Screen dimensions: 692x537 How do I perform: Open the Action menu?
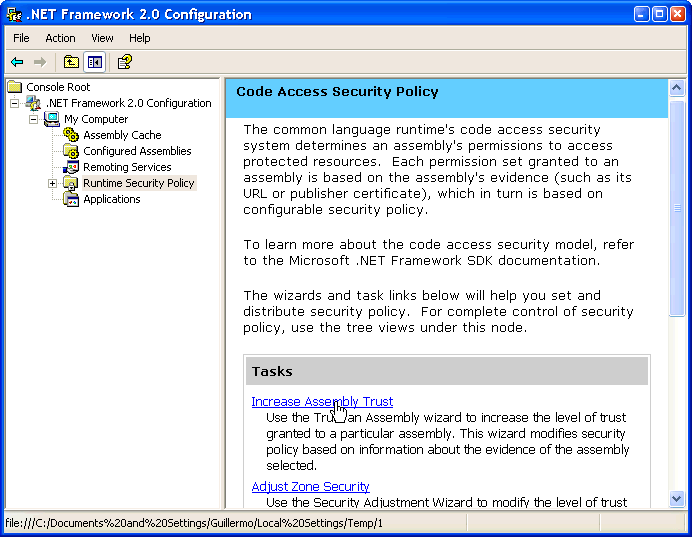[60, 38]
